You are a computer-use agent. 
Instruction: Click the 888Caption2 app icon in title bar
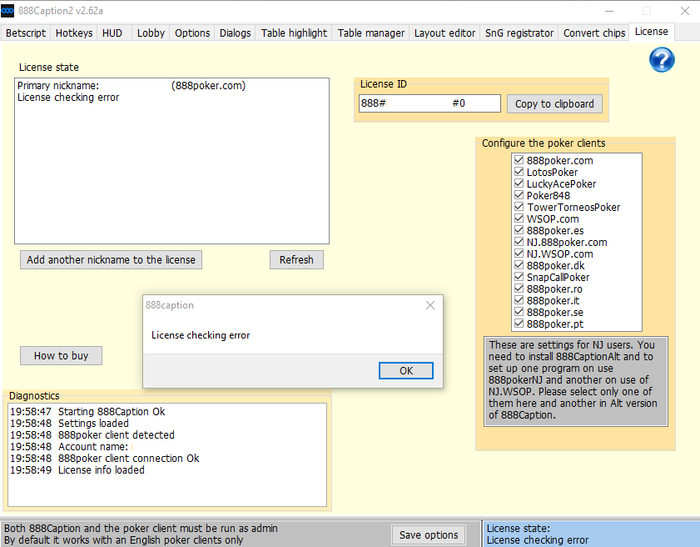click(8, 11)
